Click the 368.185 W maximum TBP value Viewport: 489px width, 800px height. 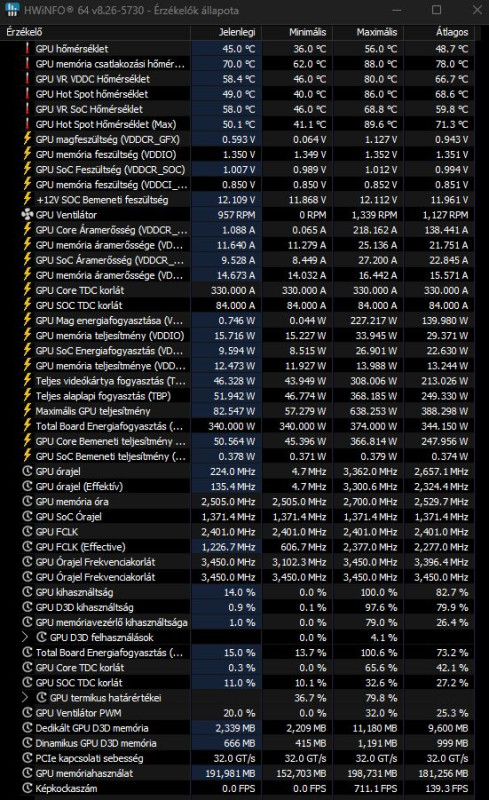(372, 396)
